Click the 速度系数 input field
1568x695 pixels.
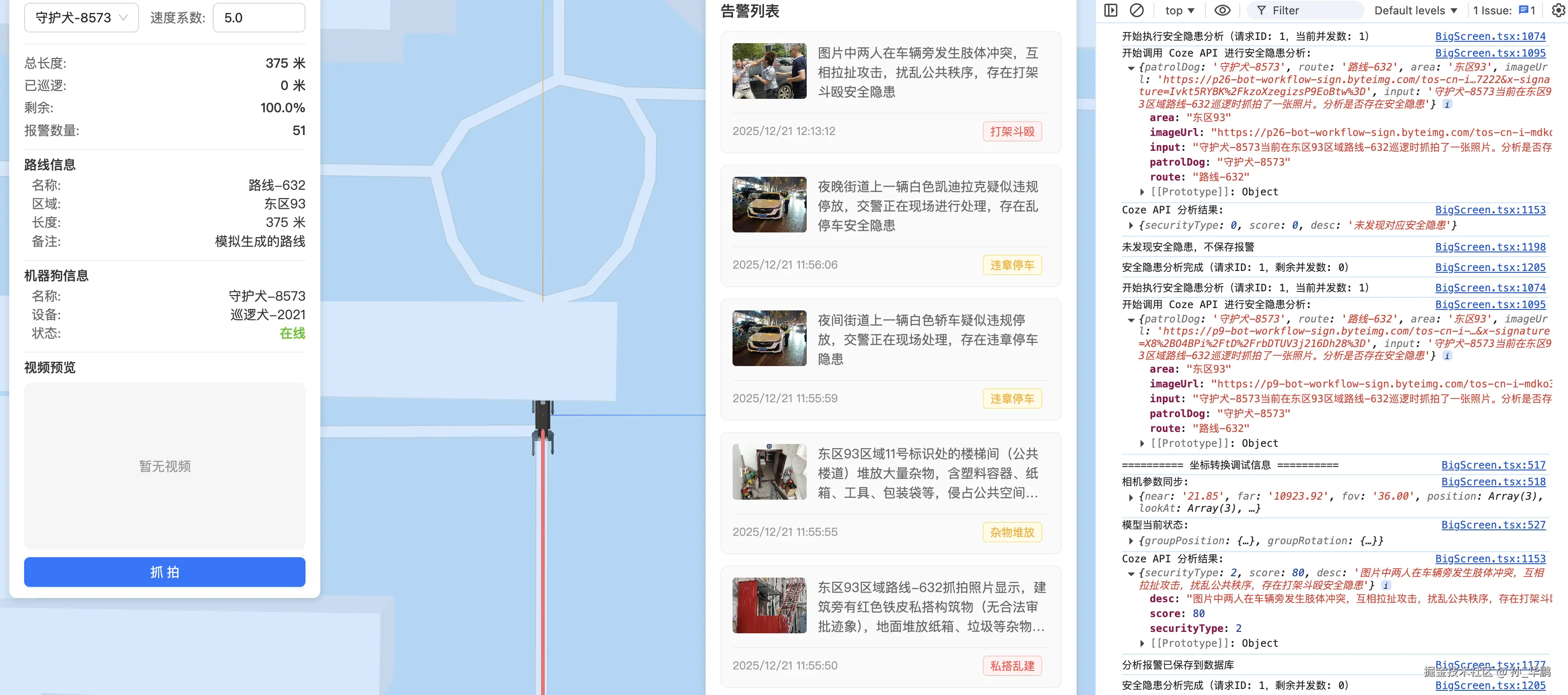pyautogui.click(x=259, y=18)
